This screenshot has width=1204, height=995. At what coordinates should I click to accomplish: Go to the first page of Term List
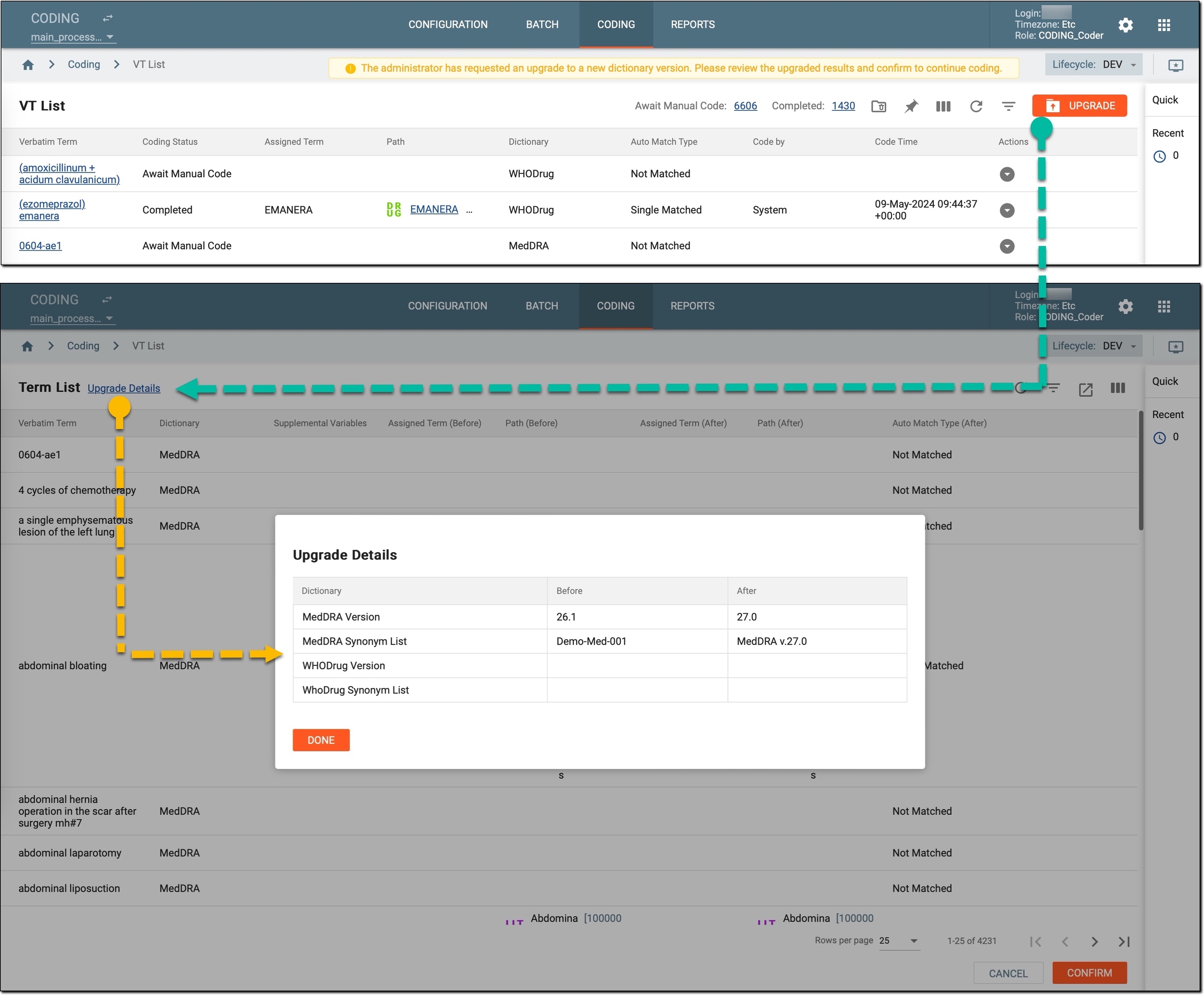click(x=1035, y=942)
